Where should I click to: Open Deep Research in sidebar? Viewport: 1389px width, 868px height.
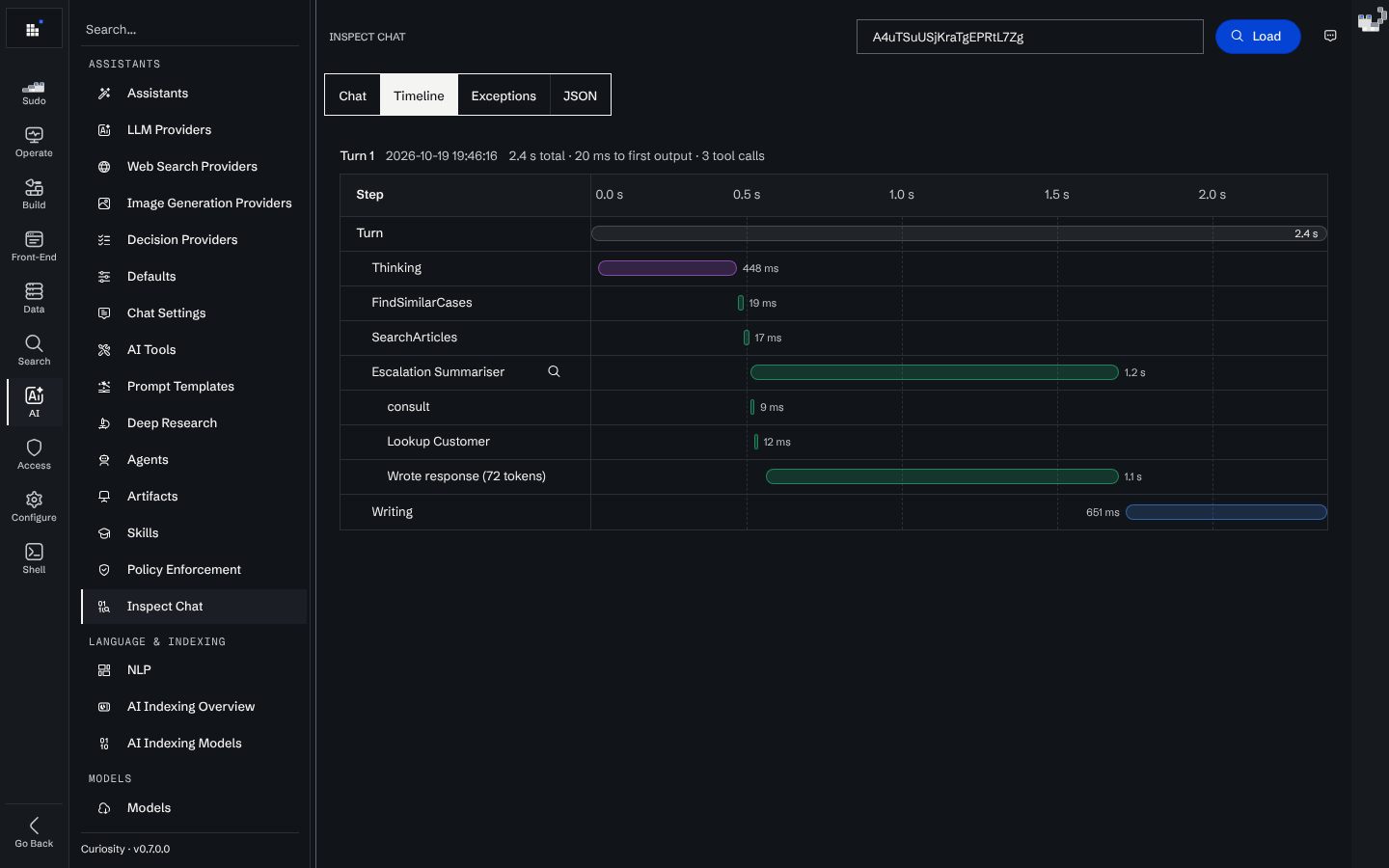click(x=194, y=423)
